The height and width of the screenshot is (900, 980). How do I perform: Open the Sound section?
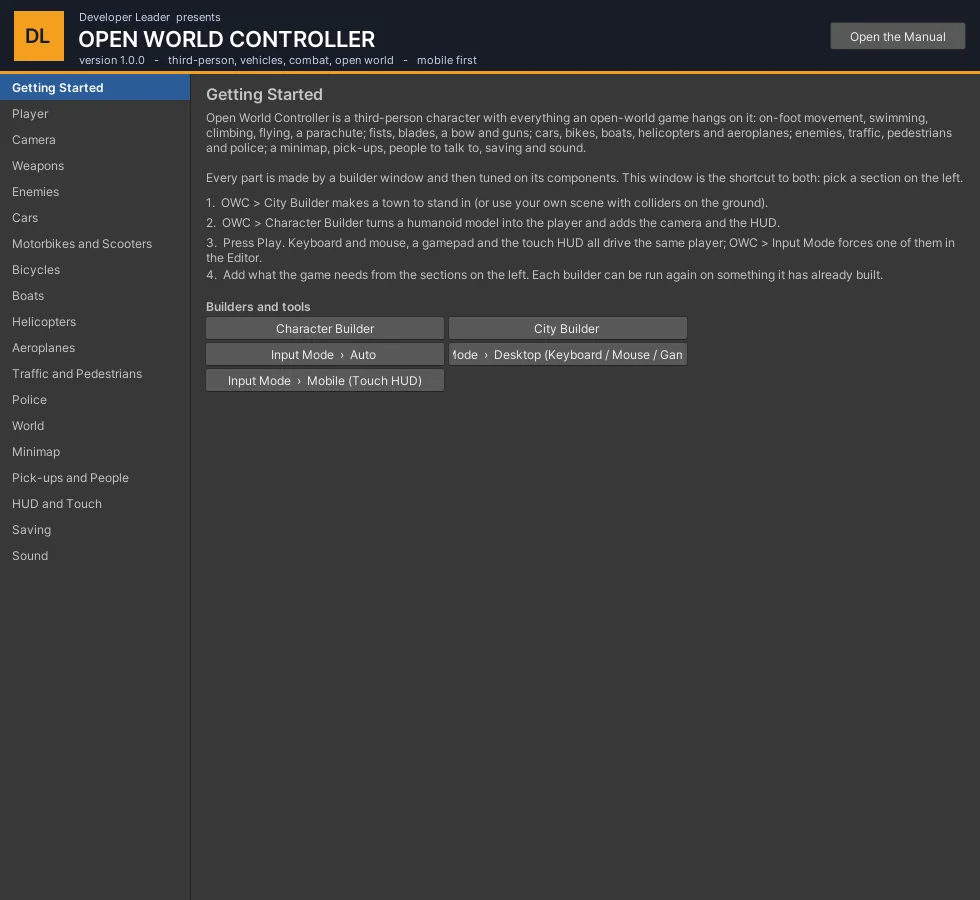[x=95, y=556]
